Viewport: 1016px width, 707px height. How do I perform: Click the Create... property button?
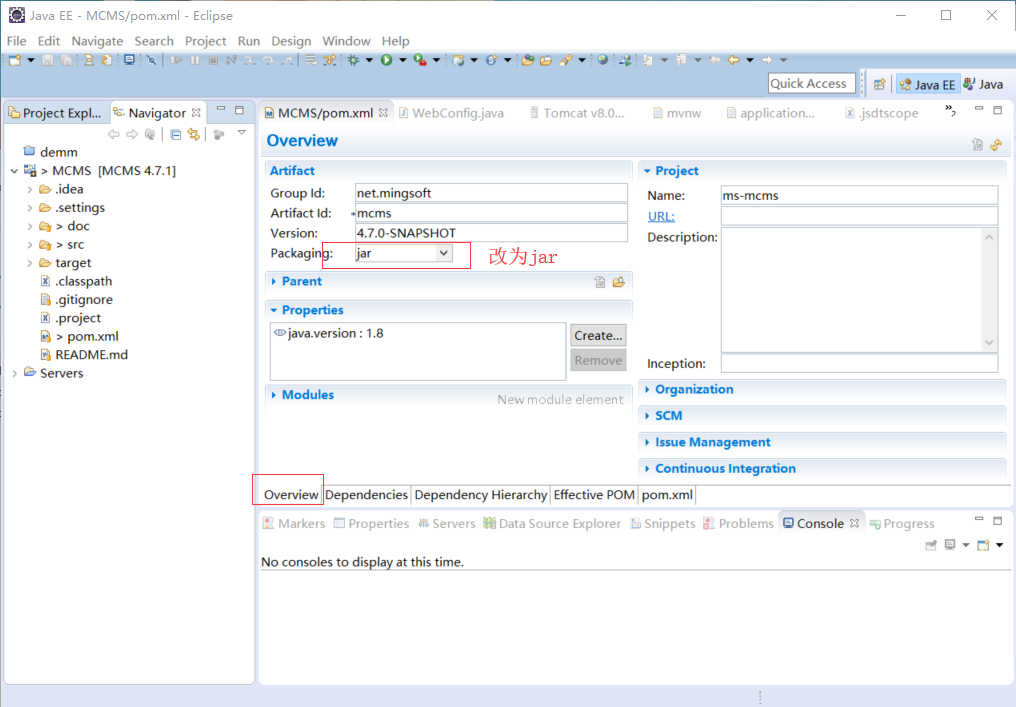pos(598,336)
